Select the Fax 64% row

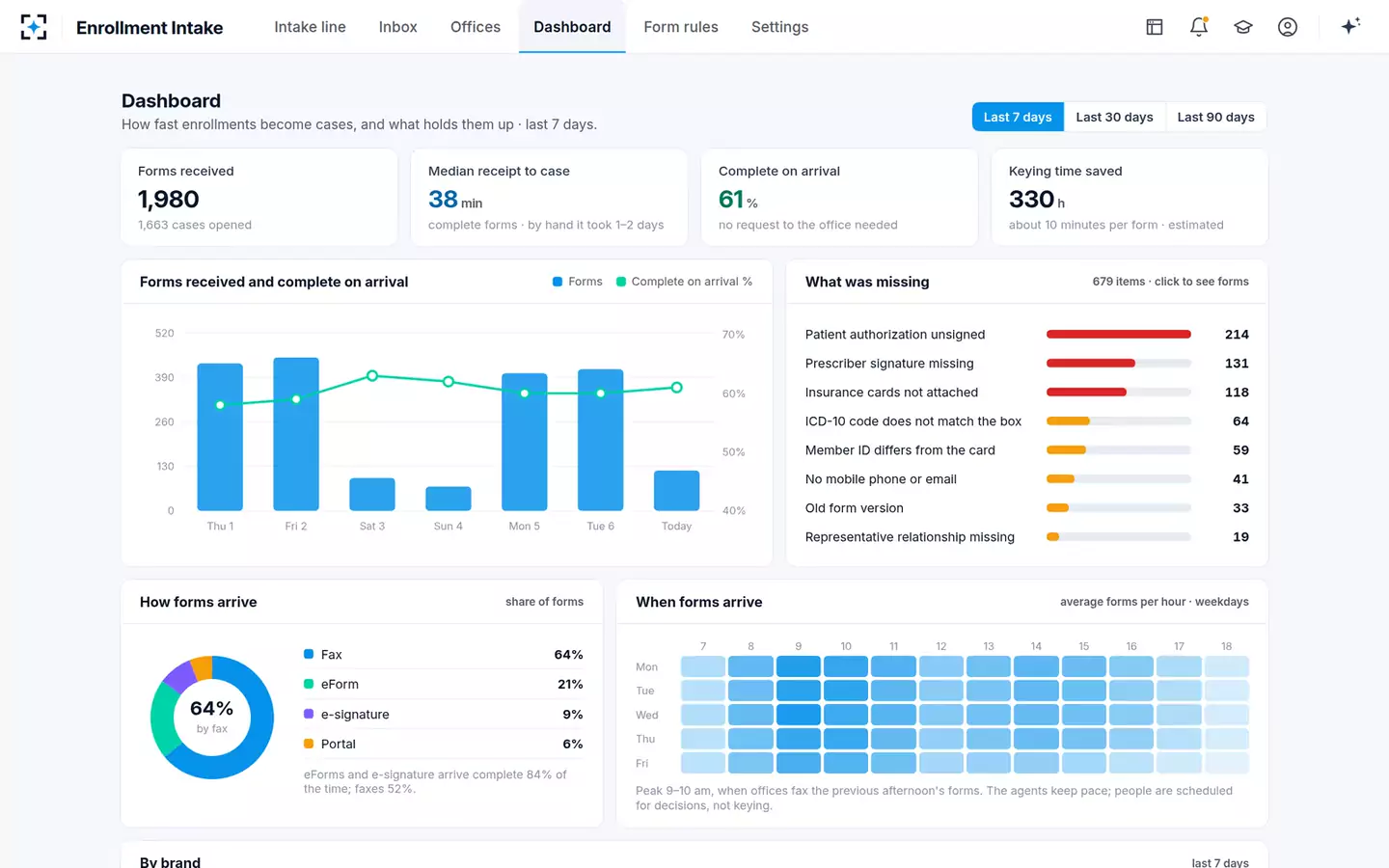tap(444, 655)
